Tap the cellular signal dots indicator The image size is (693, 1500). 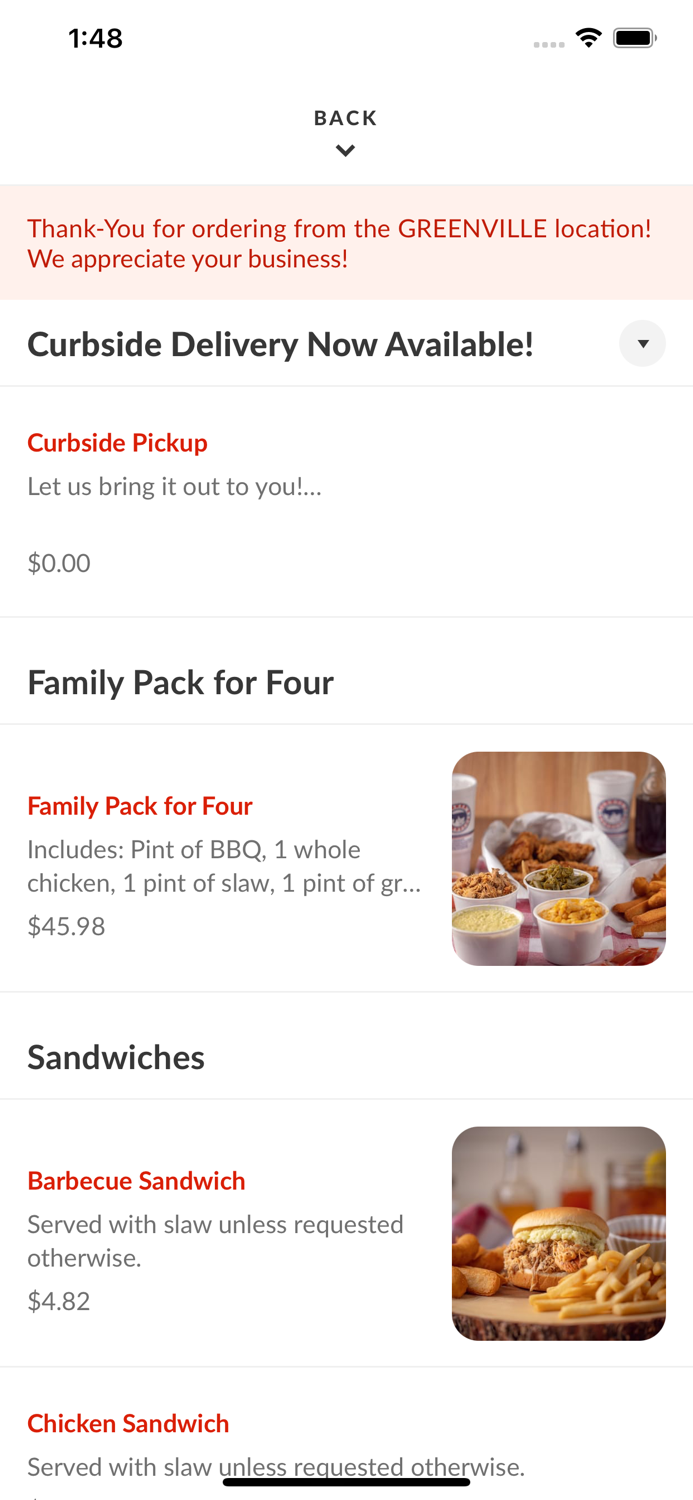549,42
